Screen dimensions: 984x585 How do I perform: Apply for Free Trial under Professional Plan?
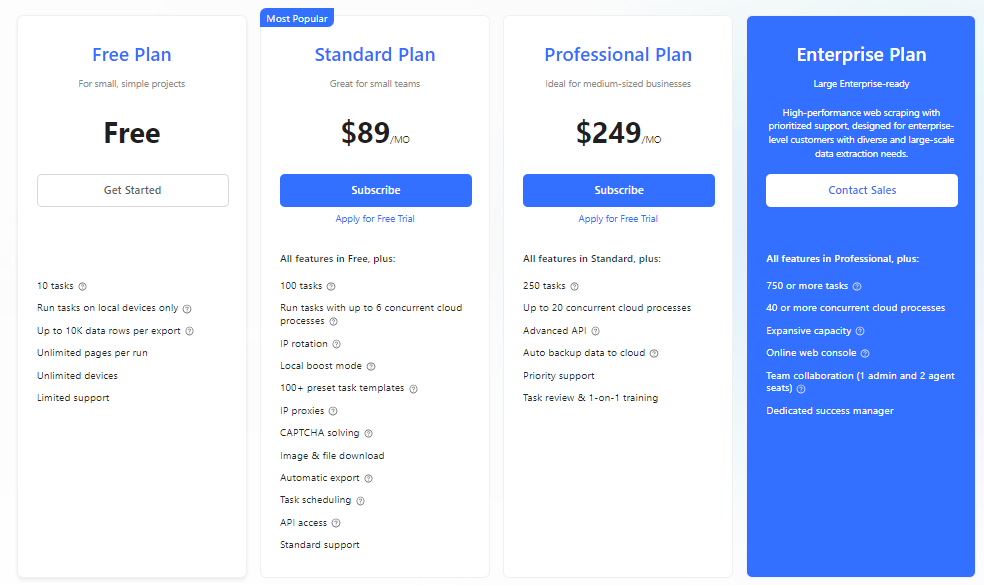[618, 218]
